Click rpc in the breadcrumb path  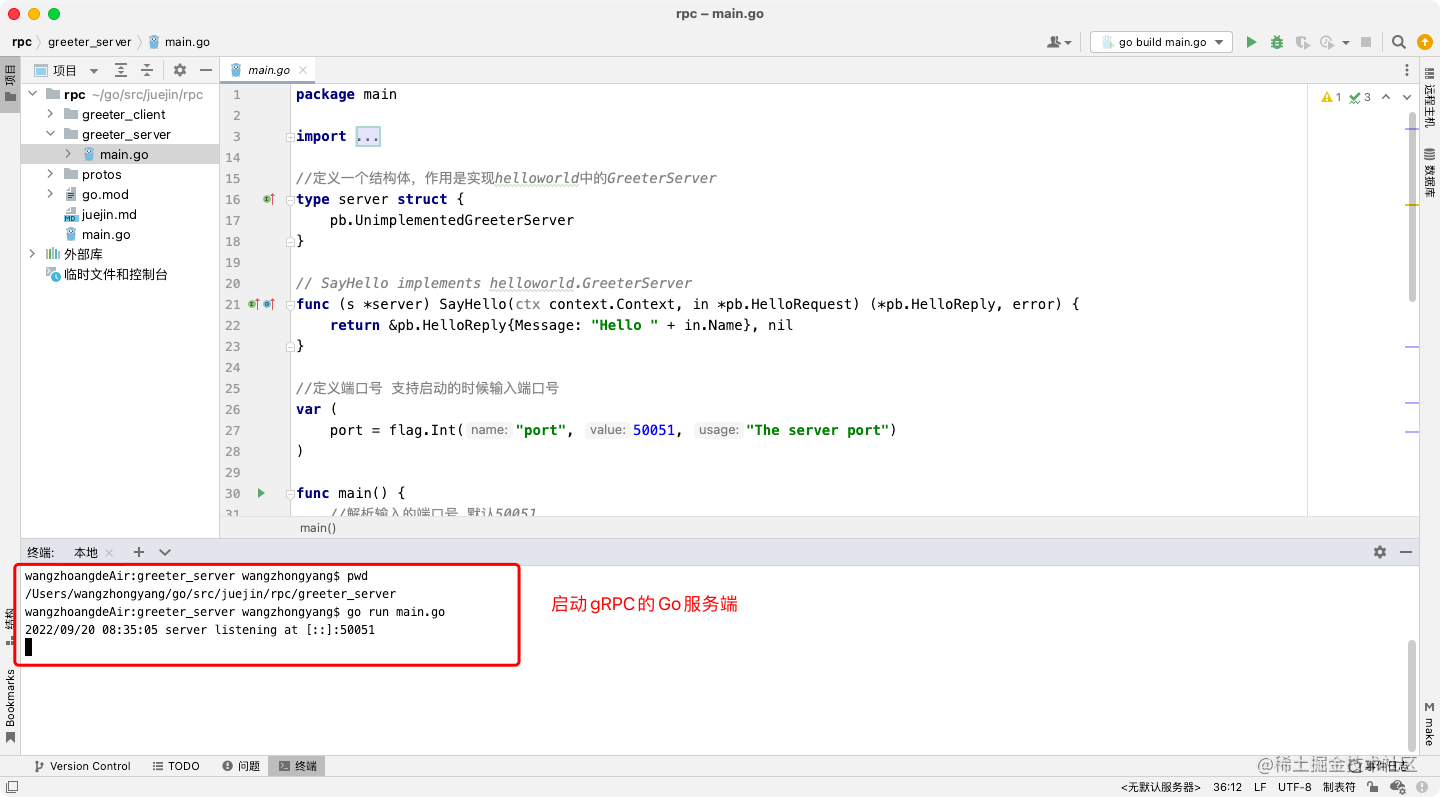click(x=22, y=42)
